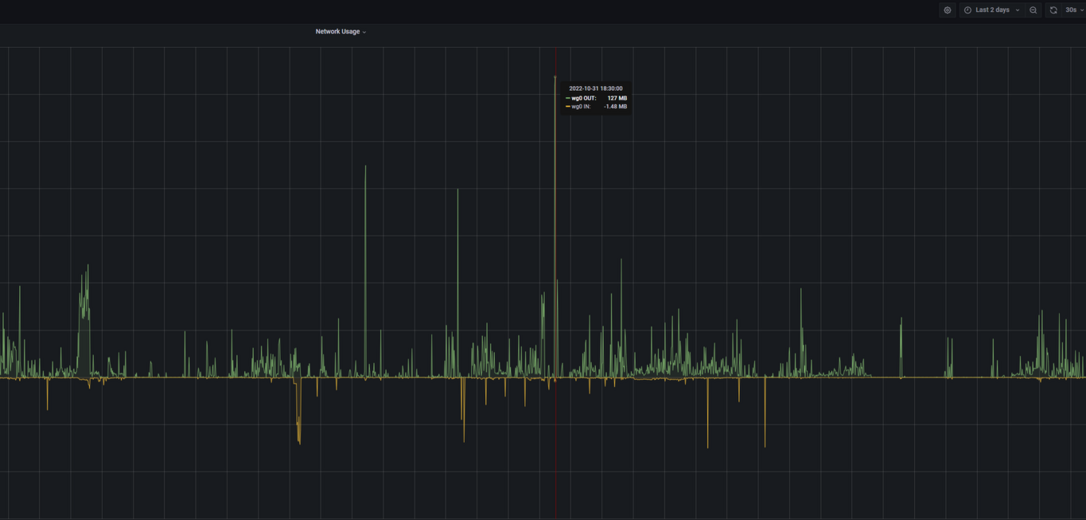This screenshot has height=520, width=1086.
Task: Select the wg0 OUT label in tooltip
Action: pyautogui.click(x=584, y=98)
